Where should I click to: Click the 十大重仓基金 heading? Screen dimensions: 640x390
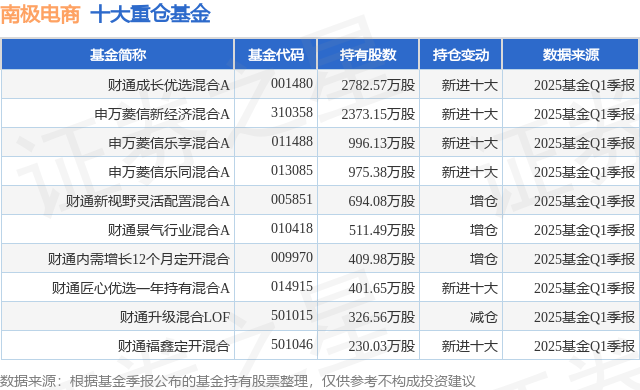click(x=150, y=14)
